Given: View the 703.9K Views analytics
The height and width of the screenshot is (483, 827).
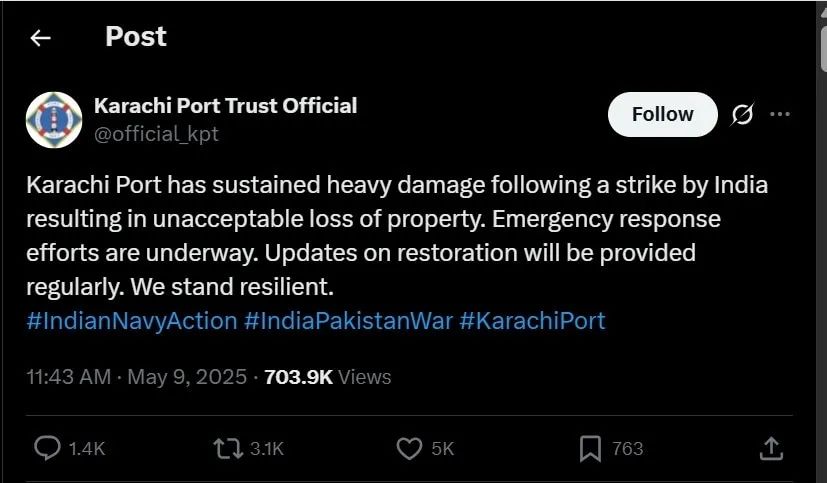Looking at the screenshot, I should click(x=328, y=377).
